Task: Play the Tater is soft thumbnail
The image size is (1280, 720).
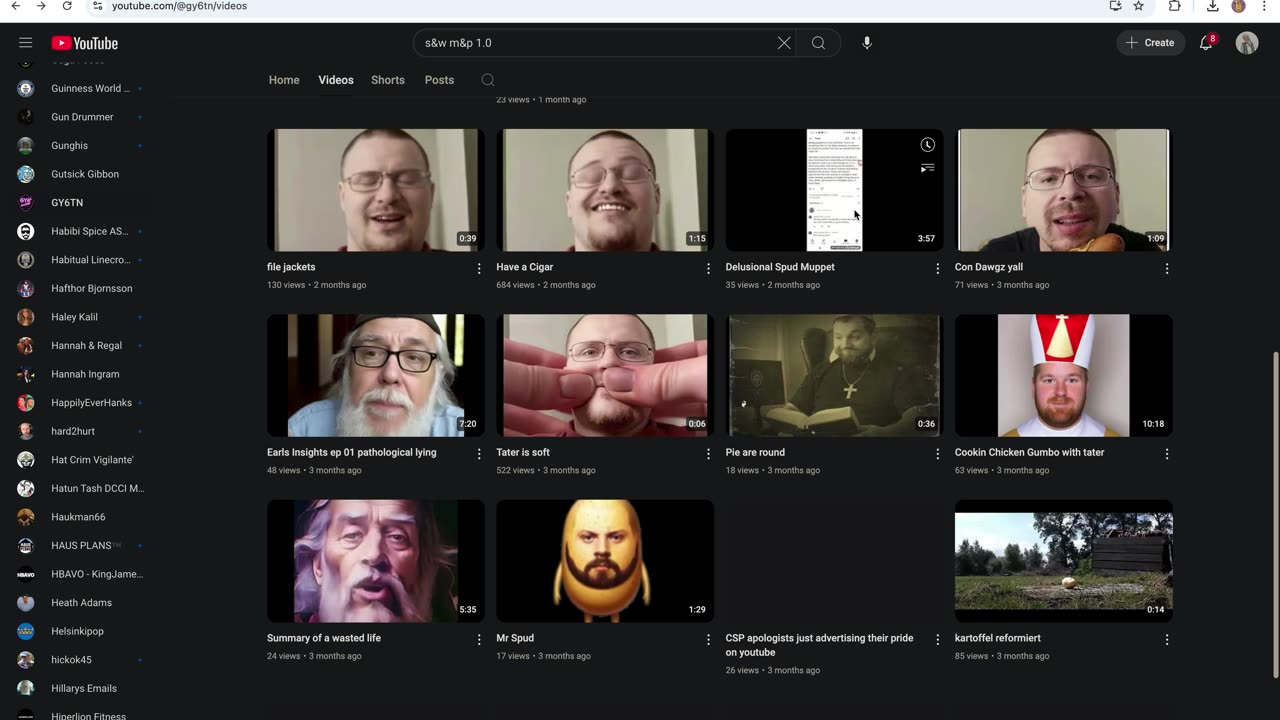Action: tap(605, 375)
